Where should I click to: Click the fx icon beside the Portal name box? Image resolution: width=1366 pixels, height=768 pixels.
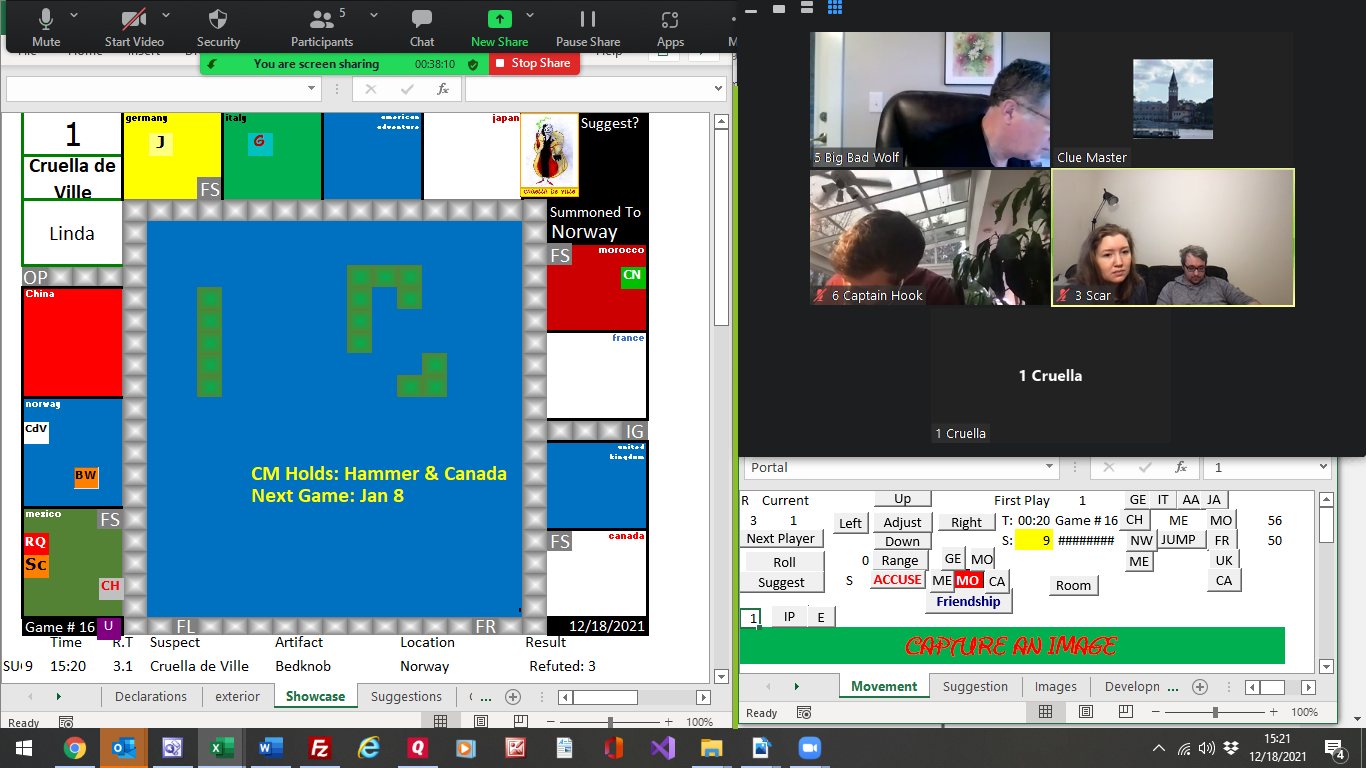click(1181, 467)
